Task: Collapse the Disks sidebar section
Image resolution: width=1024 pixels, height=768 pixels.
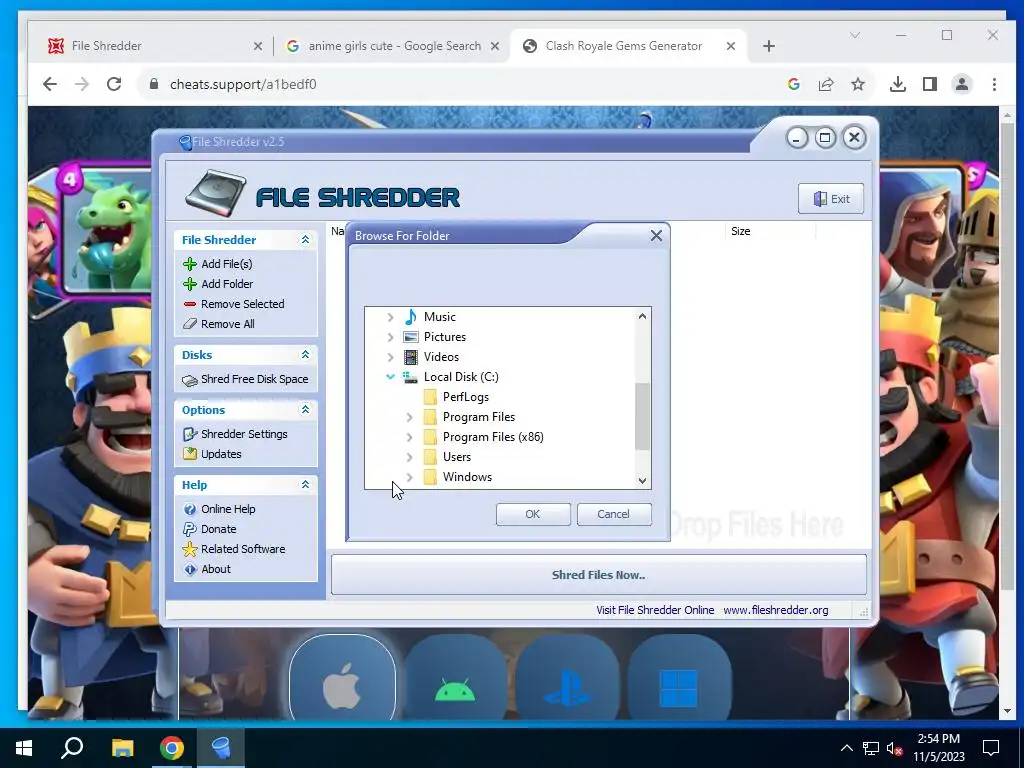Action: [305, 355]
